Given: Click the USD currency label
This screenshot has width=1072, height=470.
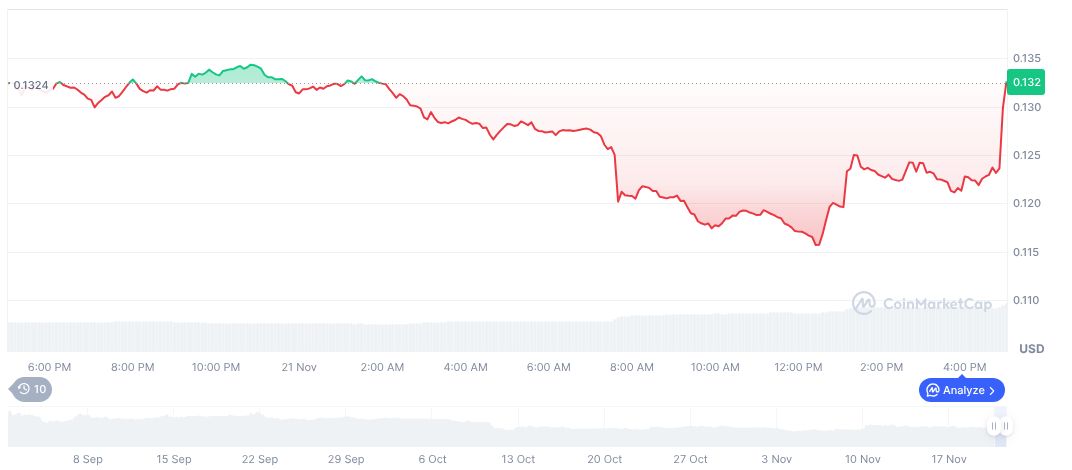Looking at the screenshot, I should [1031, 348].
